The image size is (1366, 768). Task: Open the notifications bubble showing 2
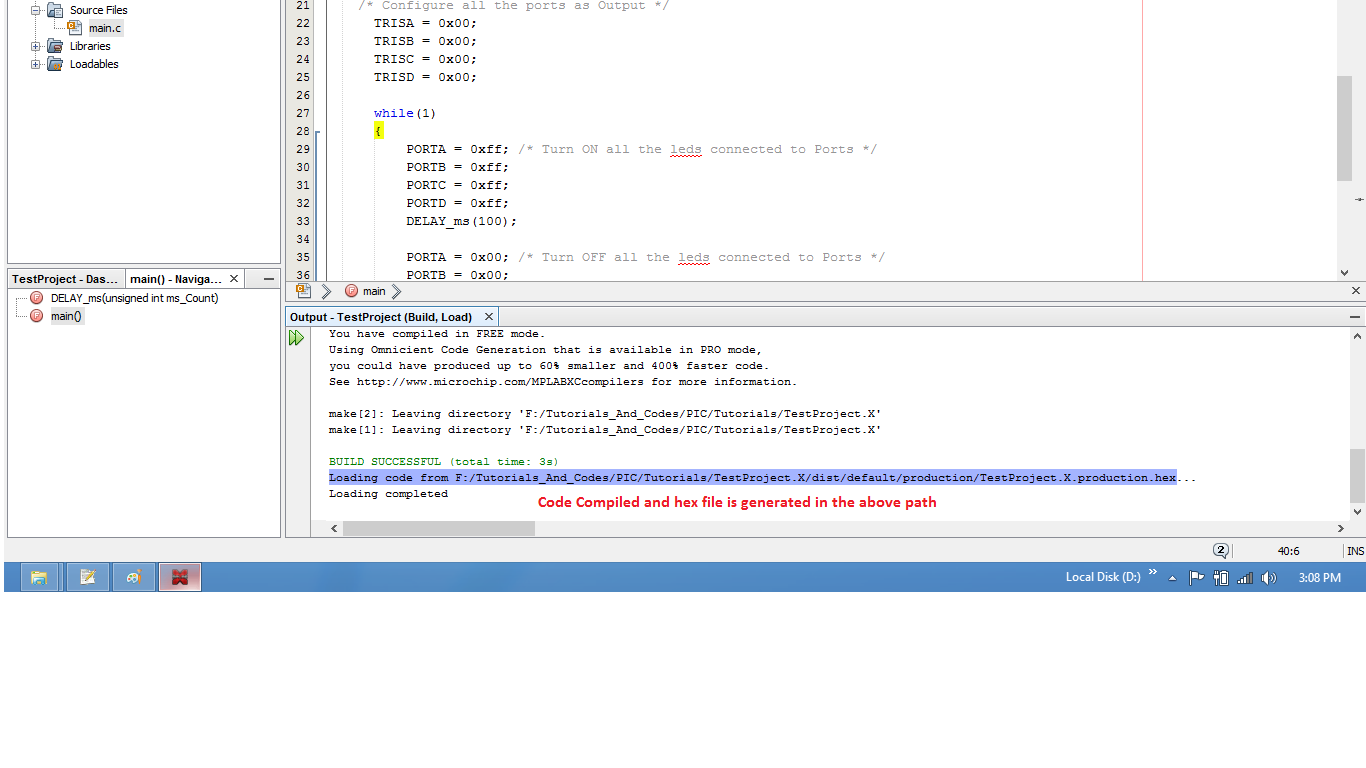click(x=1221, y=551)
